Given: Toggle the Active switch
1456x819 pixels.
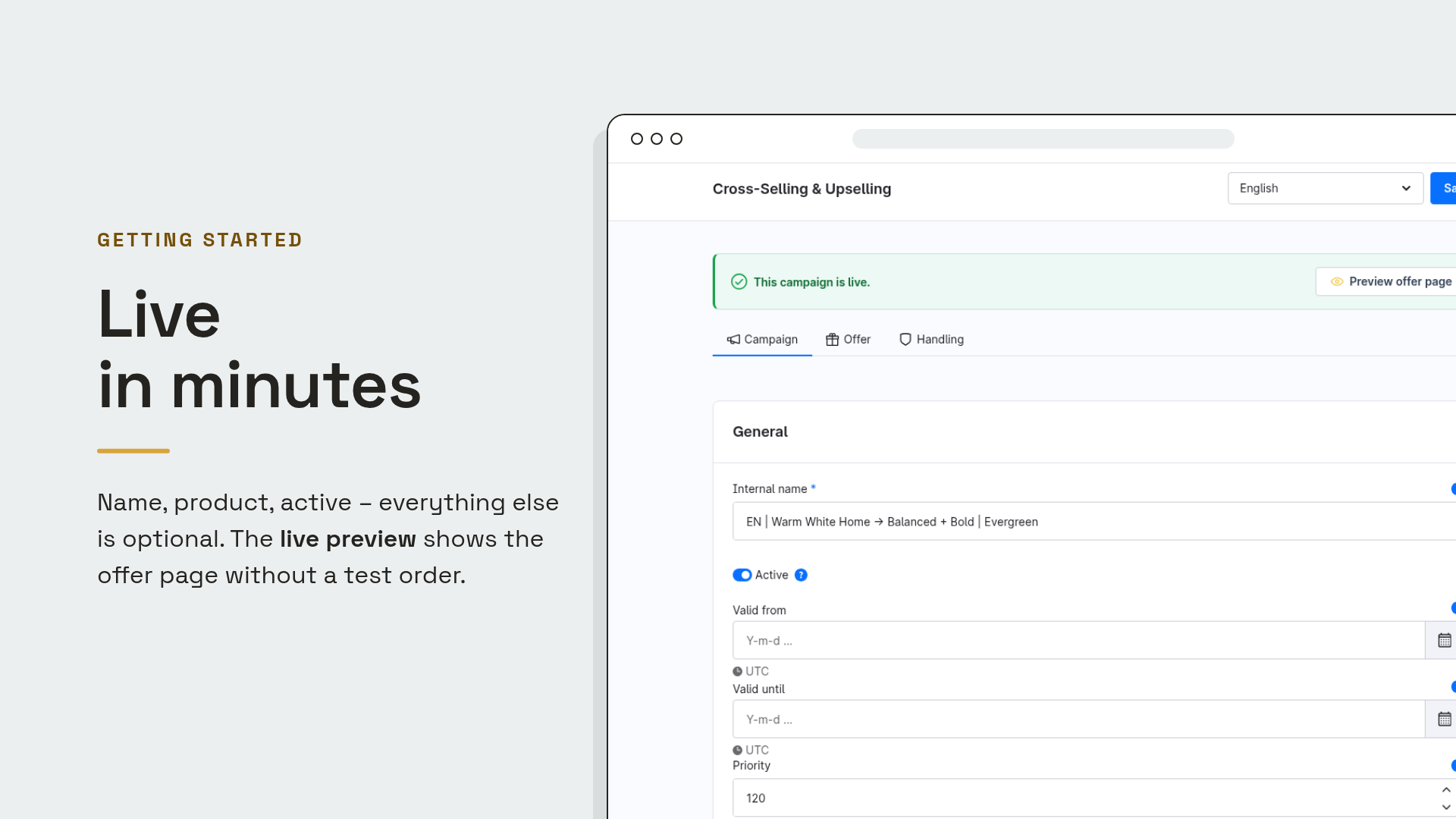Looking at the screenshot, I should tap(742, 575).
